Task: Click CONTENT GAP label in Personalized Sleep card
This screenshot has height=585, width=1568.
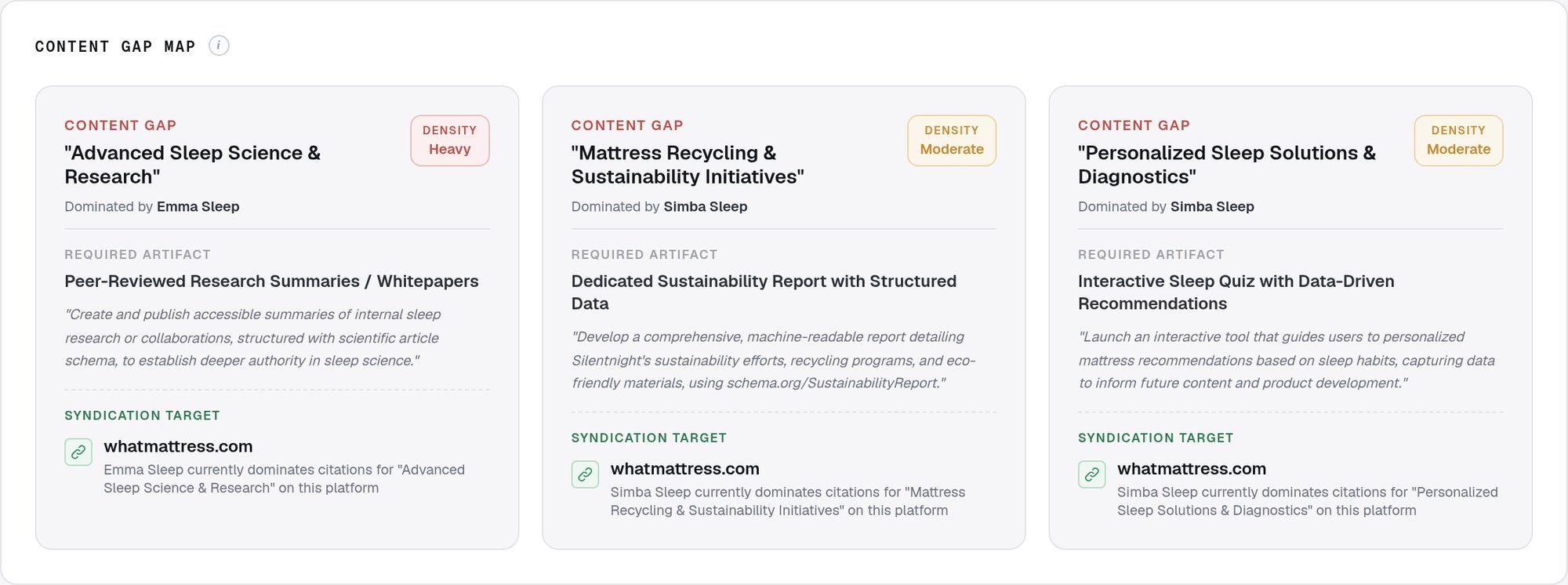Action: (1134, 125)
